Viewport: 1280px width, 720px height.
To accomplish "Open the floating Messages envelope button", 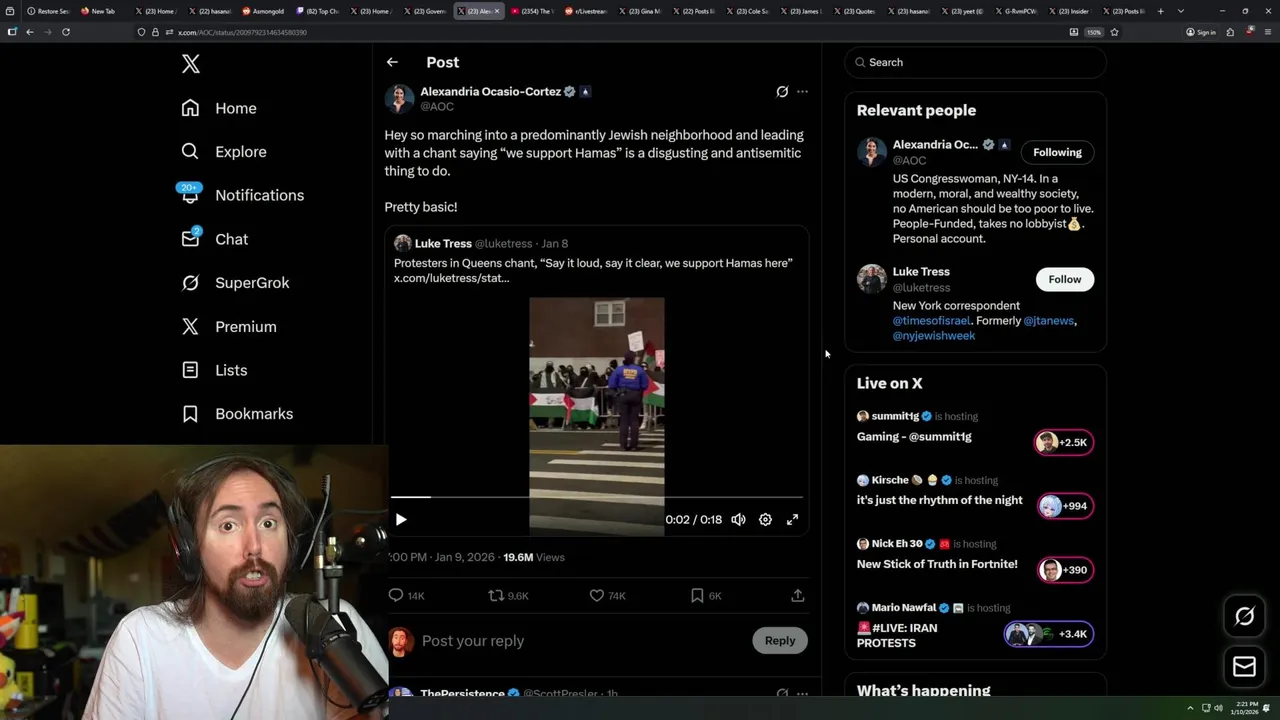I will click(1244, 667).
